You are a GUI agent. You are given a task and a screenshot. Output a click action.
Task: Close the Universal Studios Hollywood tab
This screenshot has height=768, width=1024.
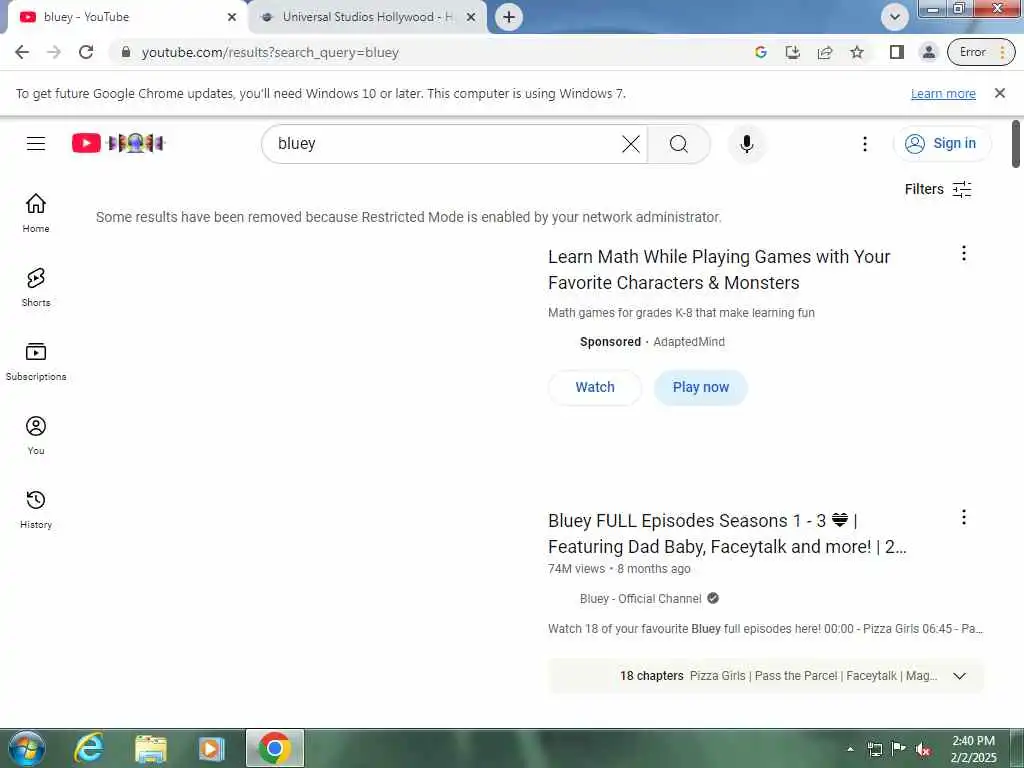pos(471,17)
